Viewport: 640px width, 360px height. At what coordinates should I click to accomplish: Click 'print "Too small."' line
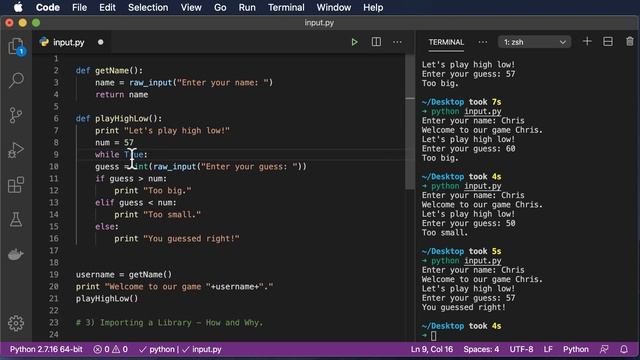tap(158, 214)
